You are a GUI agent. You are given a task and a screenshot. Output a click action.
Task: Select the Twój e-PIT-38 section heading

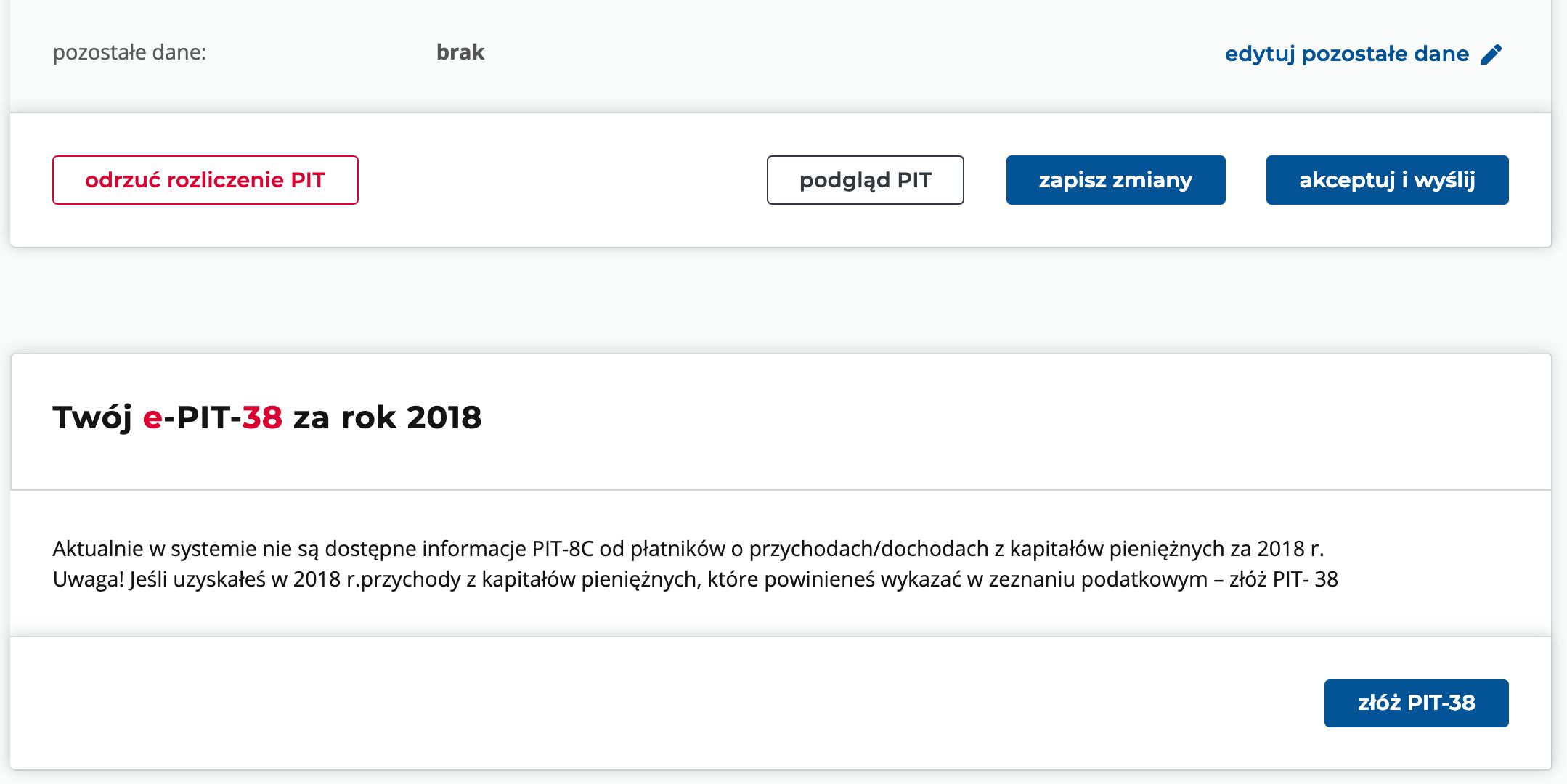click(x=267, y=417)
